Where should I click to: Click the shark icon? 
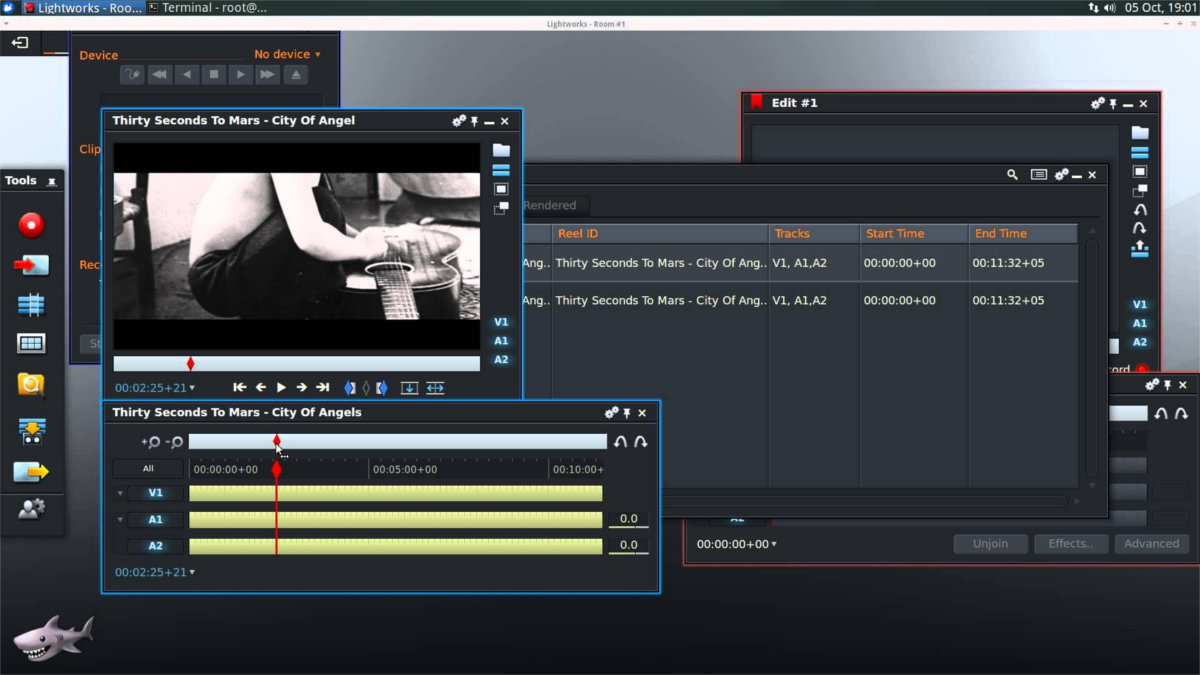(53, 636)
